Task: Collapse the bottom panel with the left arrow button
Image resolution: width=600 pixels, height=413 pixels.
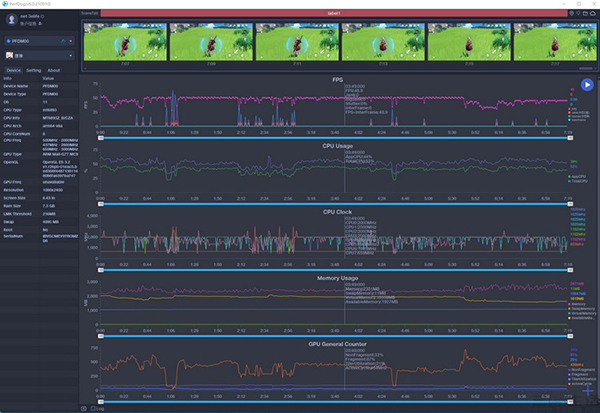Action: [x=83, y=408]
